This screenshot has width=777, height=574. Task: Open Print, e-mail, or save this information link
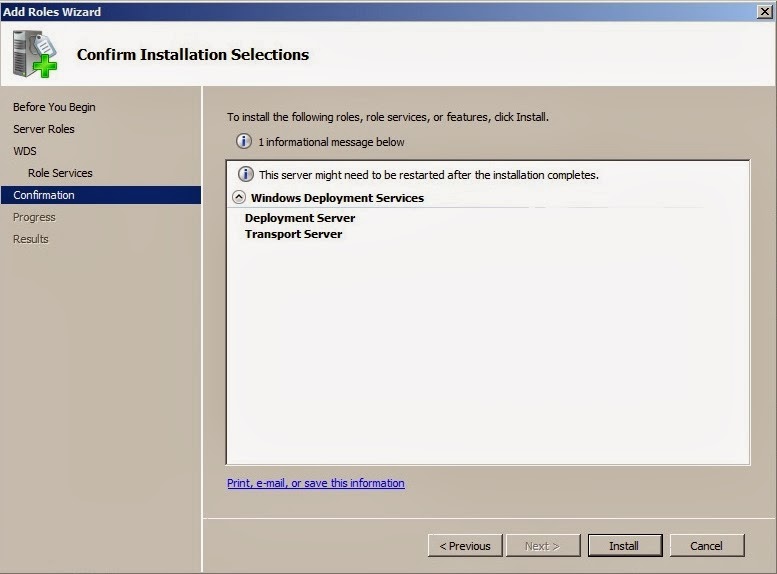pos(316,483)
